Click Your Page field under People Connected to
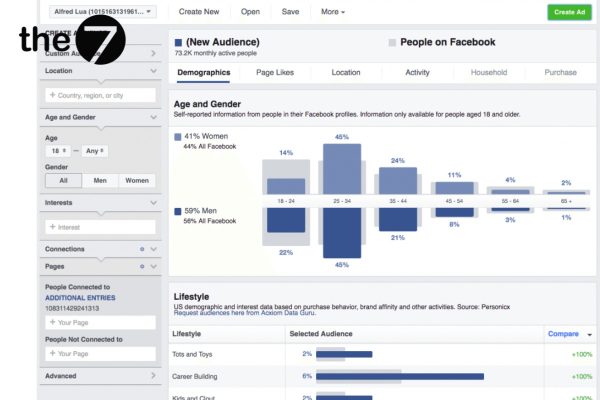The image size is (600, 400). (100, 323)
